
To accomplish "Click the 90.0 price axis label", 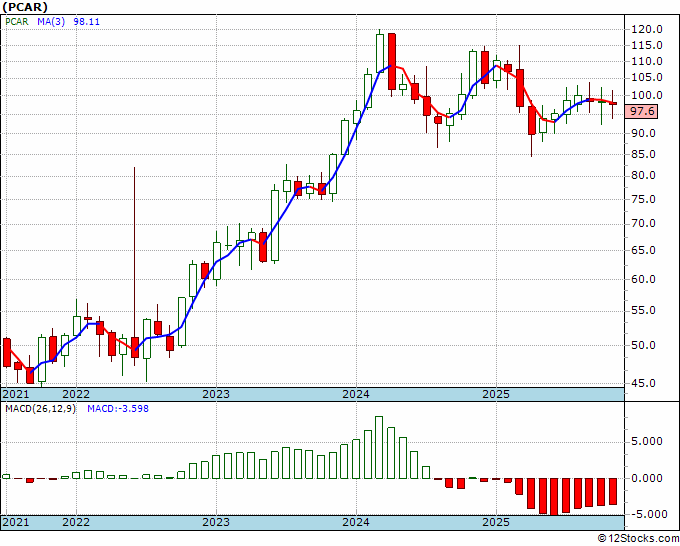I will [x=644, y=133].
